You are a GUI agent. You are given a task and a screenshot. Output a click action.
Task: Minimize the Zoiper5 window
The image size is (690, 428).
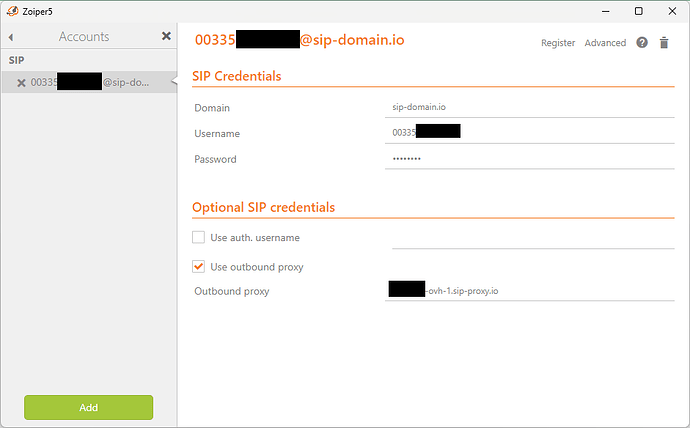click(x=606, y=11)
